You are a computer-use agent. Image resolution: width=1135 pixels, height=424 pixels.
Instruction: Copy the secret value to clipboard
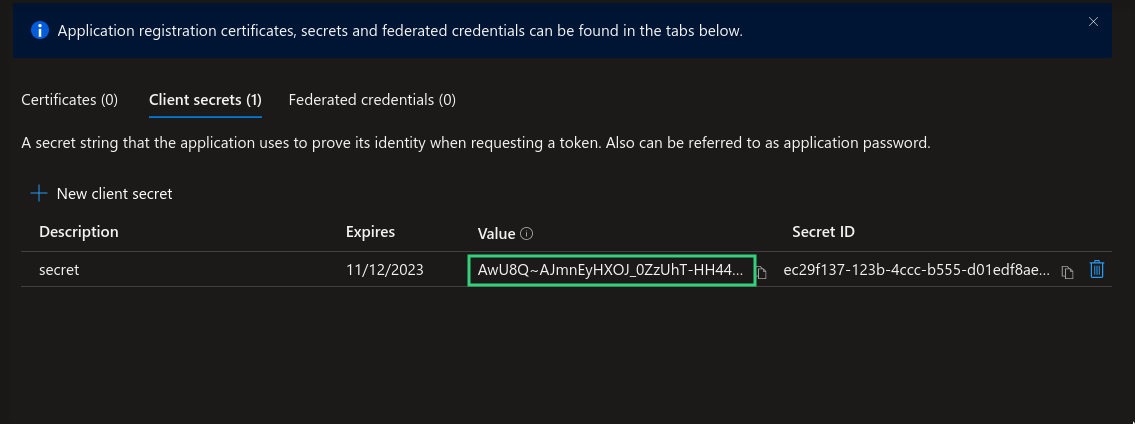point(762,272)
